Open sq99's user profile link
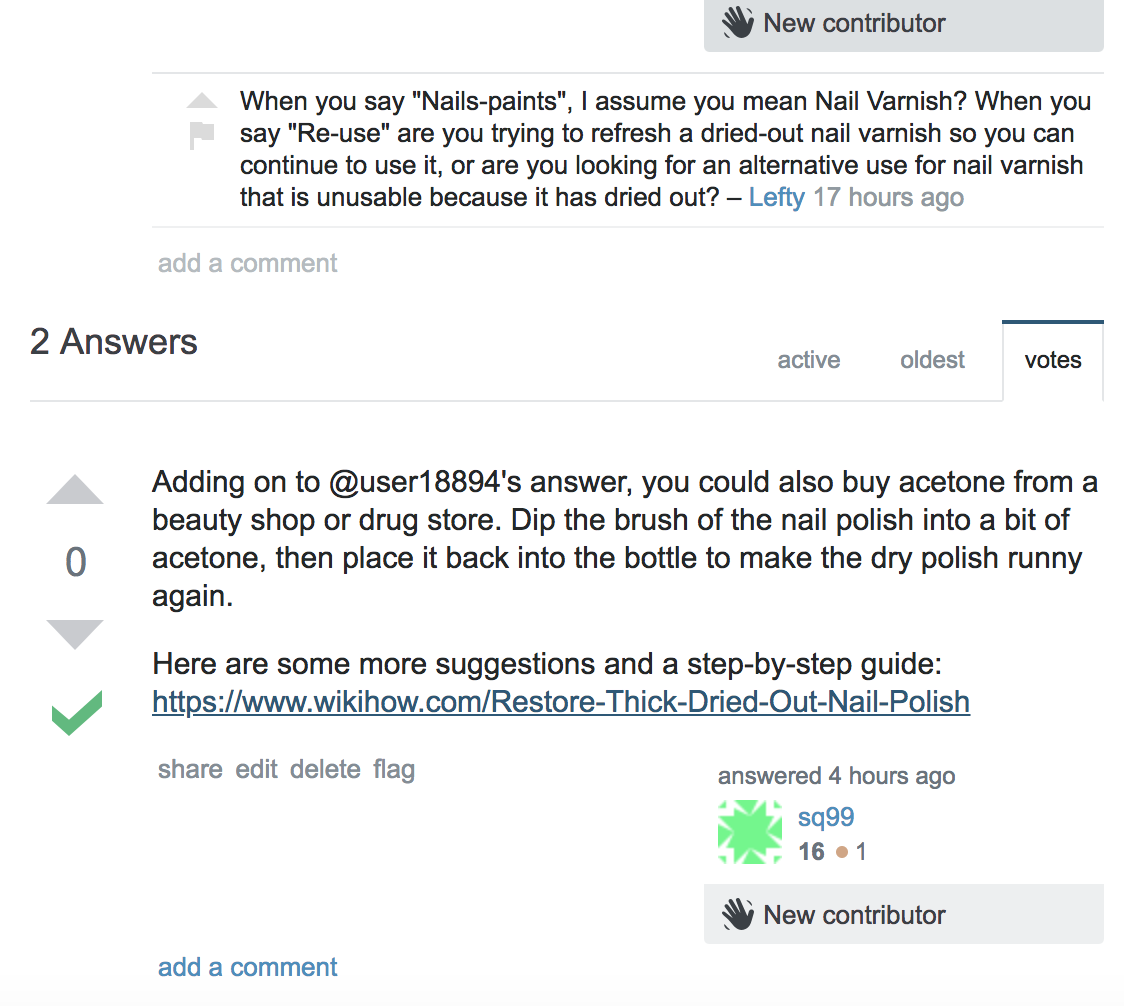Screen dimensions: 1124x1006 (826, 817)
